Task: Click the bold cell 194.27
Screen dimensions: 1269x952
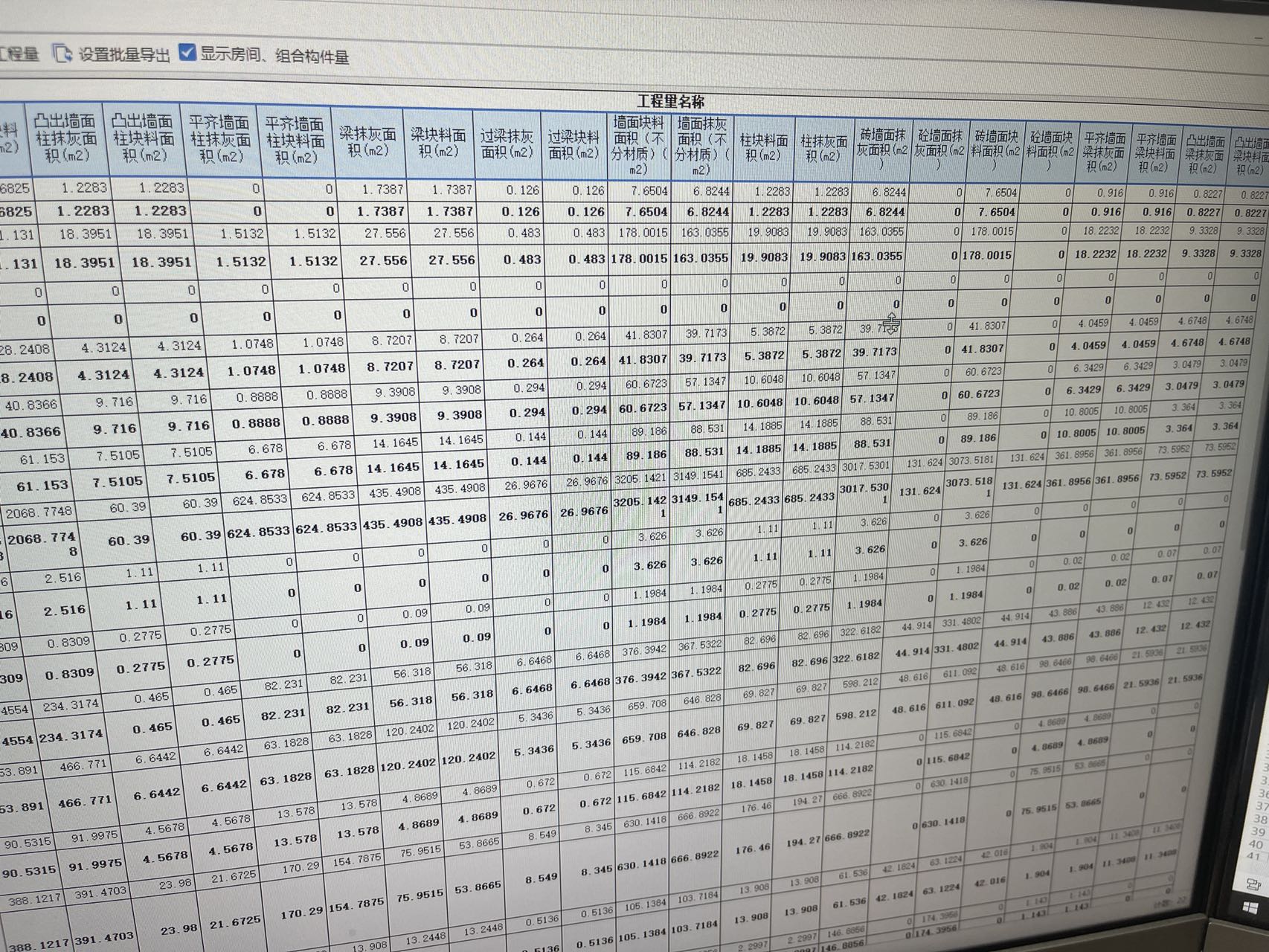Action: click(803, 841)
